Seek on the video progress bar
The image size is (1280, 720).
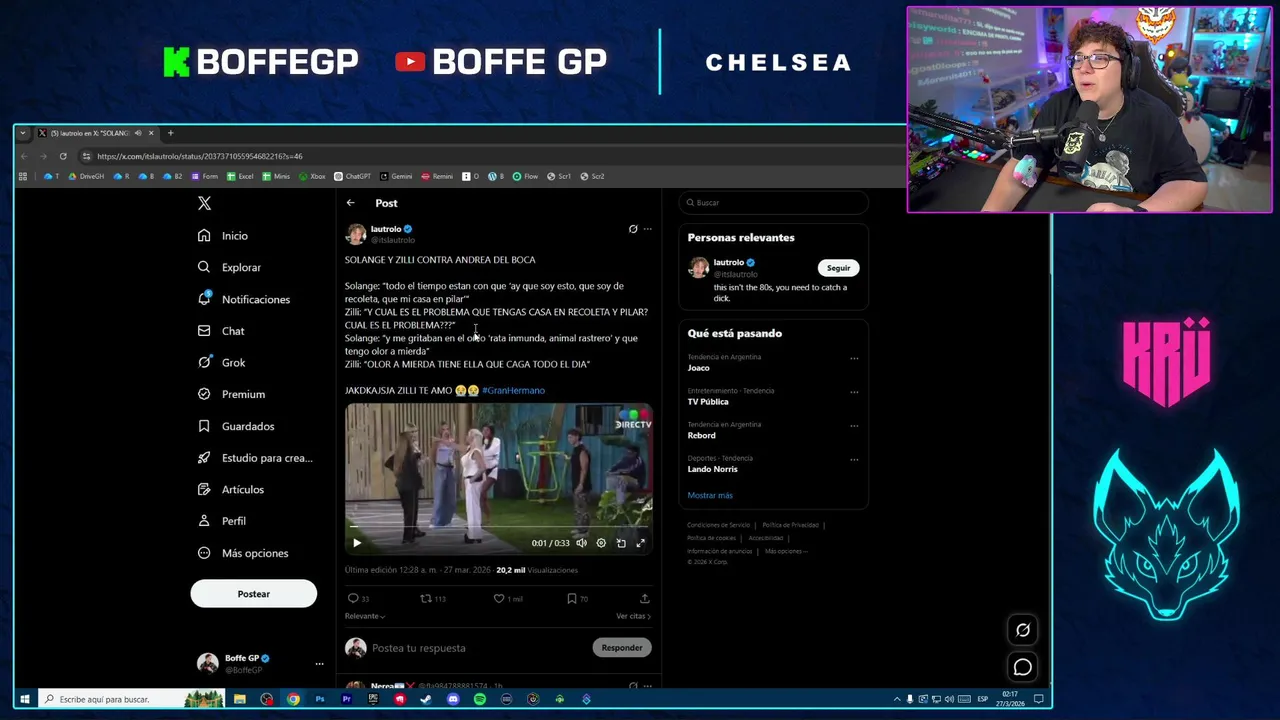click(499, 526)
